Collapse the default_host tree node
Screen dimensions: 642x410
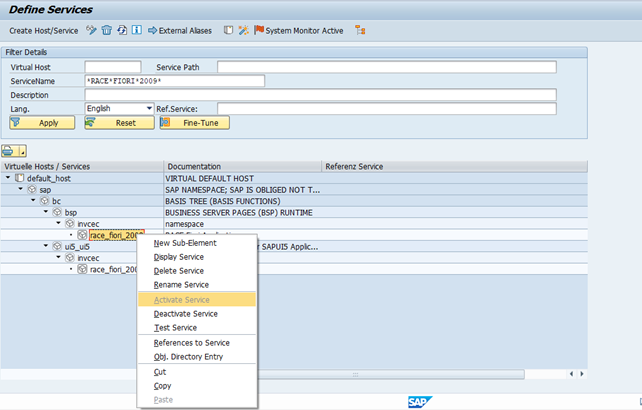[x=8, y=178]
